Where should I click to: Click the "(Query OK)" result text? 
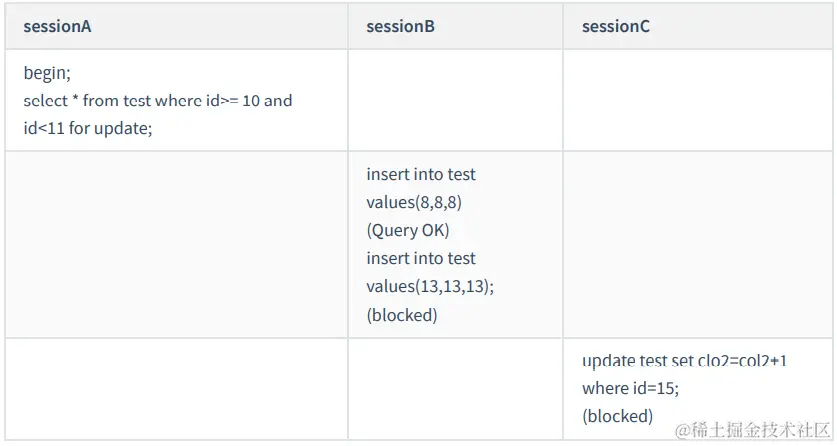[x=408, y=230]
